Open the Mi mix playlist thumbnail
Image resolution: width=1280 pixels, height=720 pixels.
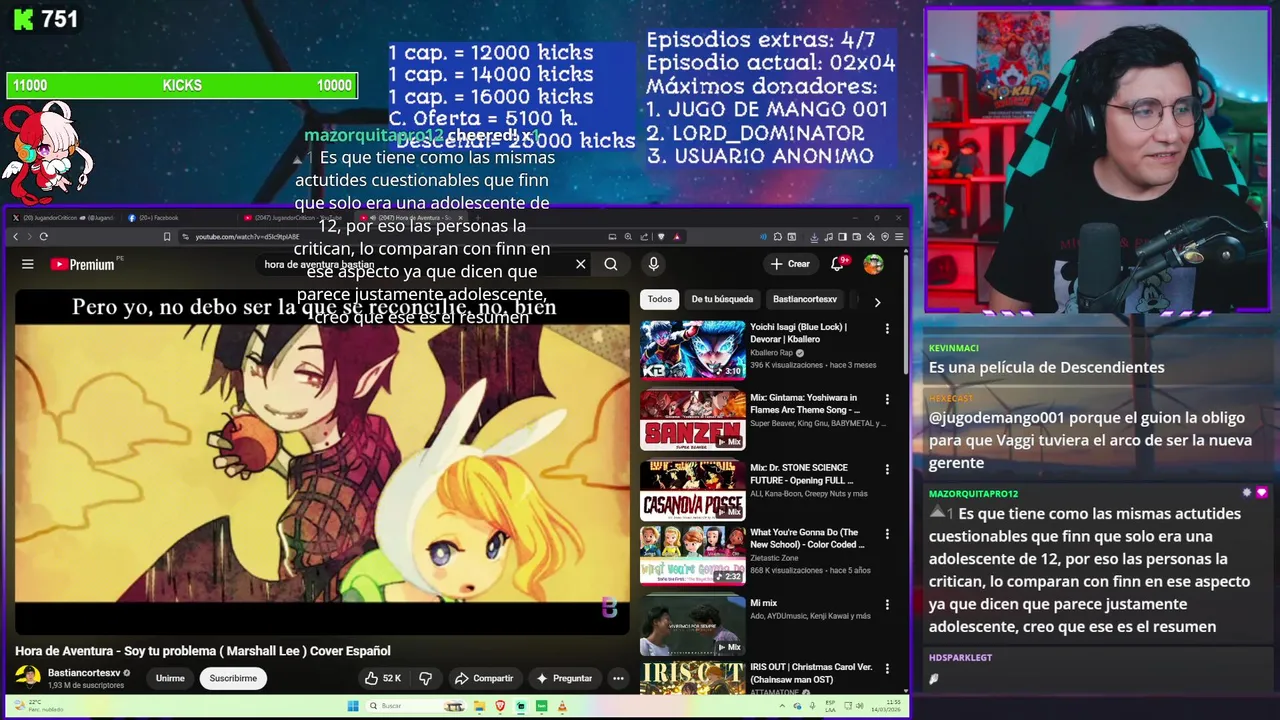click(692, 624)
